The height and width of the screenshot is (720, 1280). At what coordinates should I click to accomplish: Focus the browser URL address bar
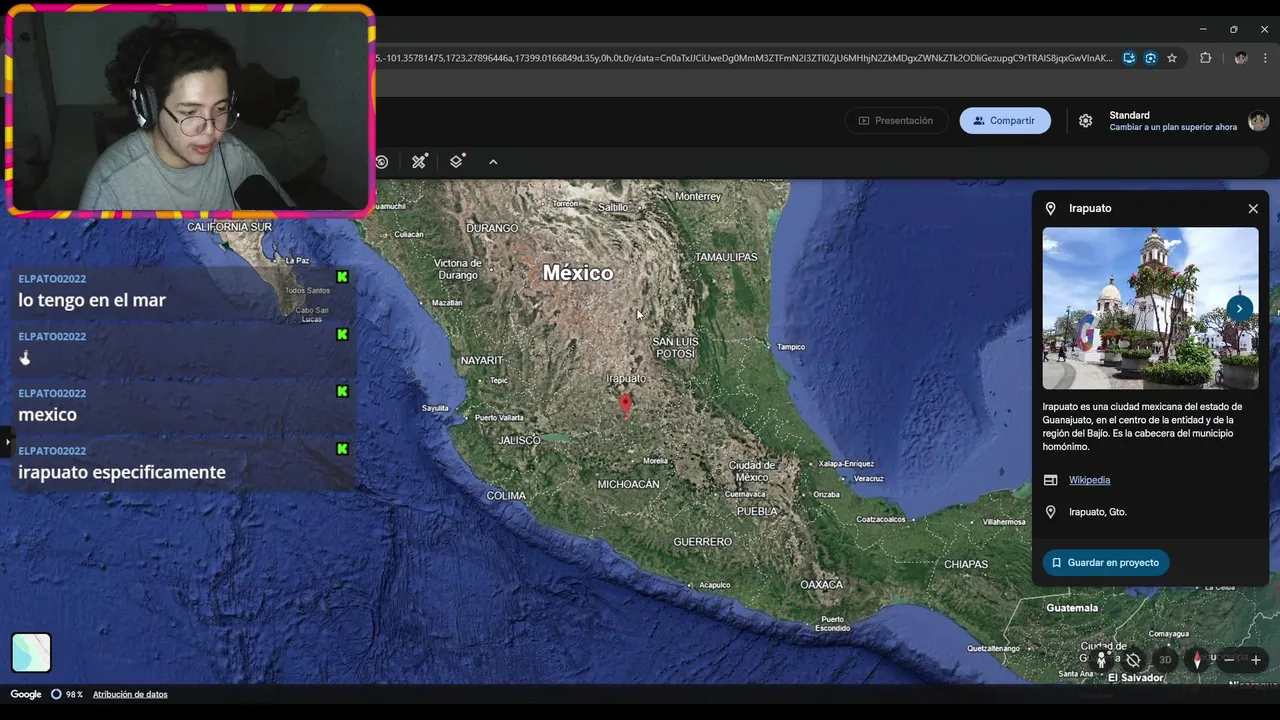click(742, 58)
